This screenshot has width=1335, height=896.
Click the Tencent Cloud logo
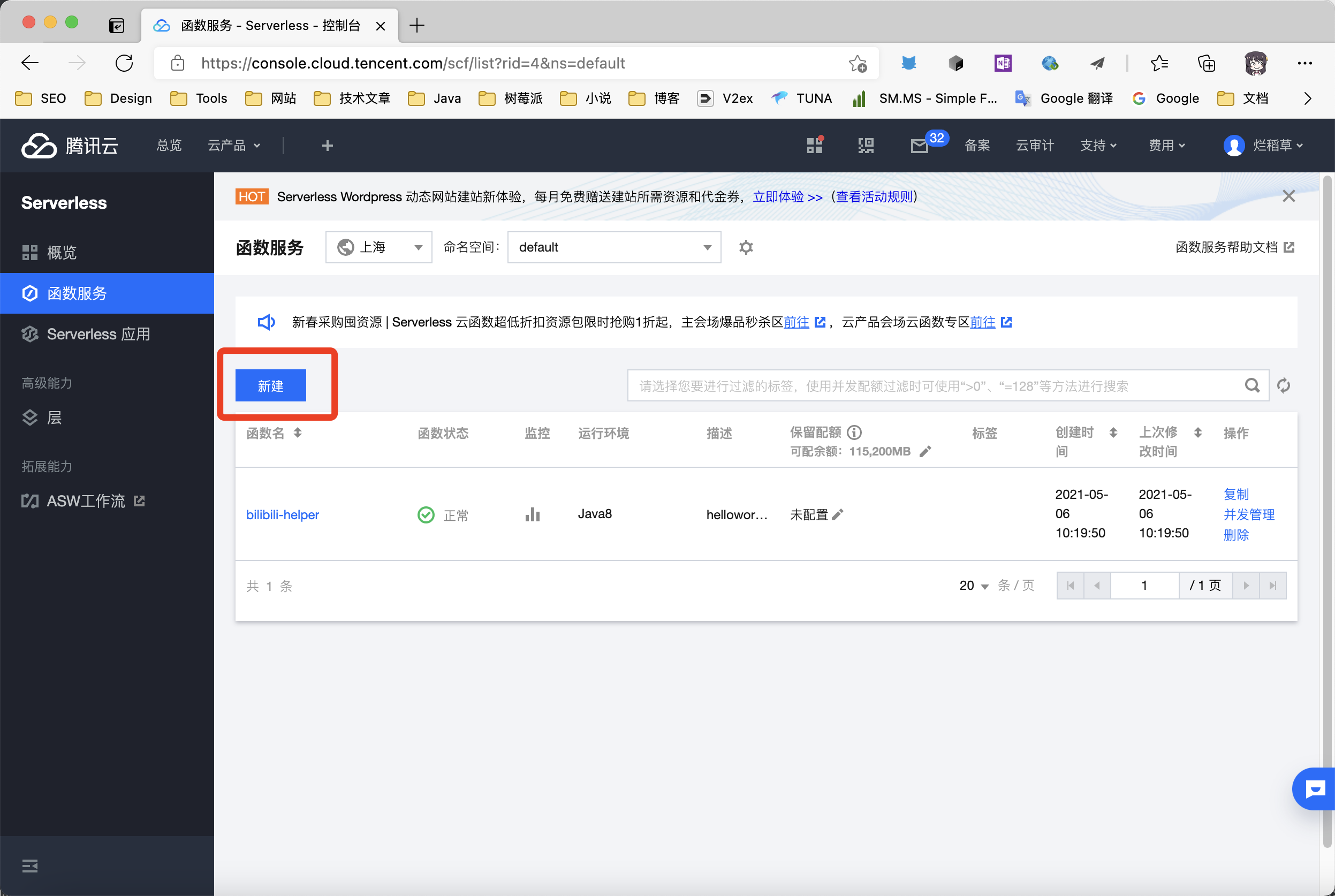coord(70,146)
